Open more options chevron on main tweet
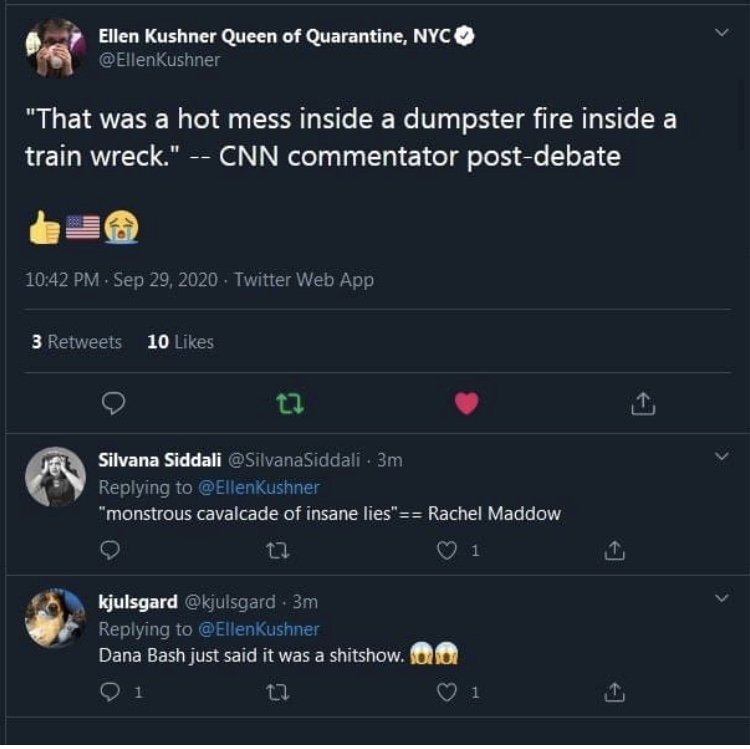 pyautogui.click(x=722, y=33)
